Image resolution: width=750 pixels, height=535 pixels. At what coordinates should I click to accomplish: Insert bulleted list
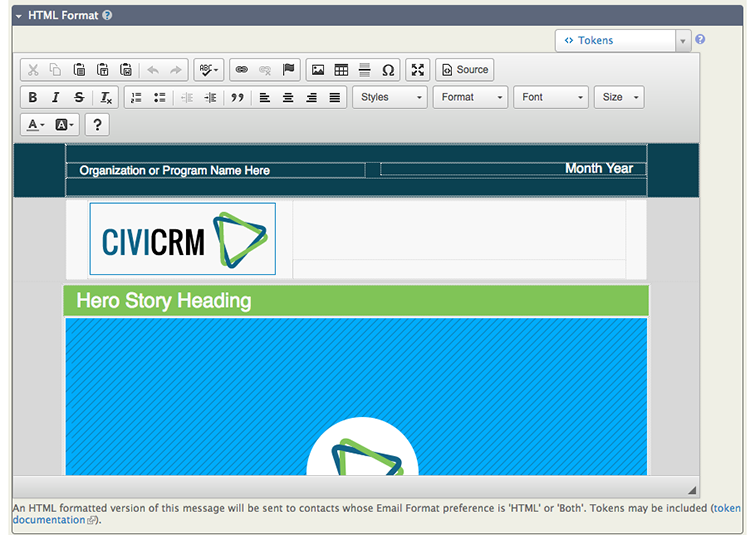point(159,98)
